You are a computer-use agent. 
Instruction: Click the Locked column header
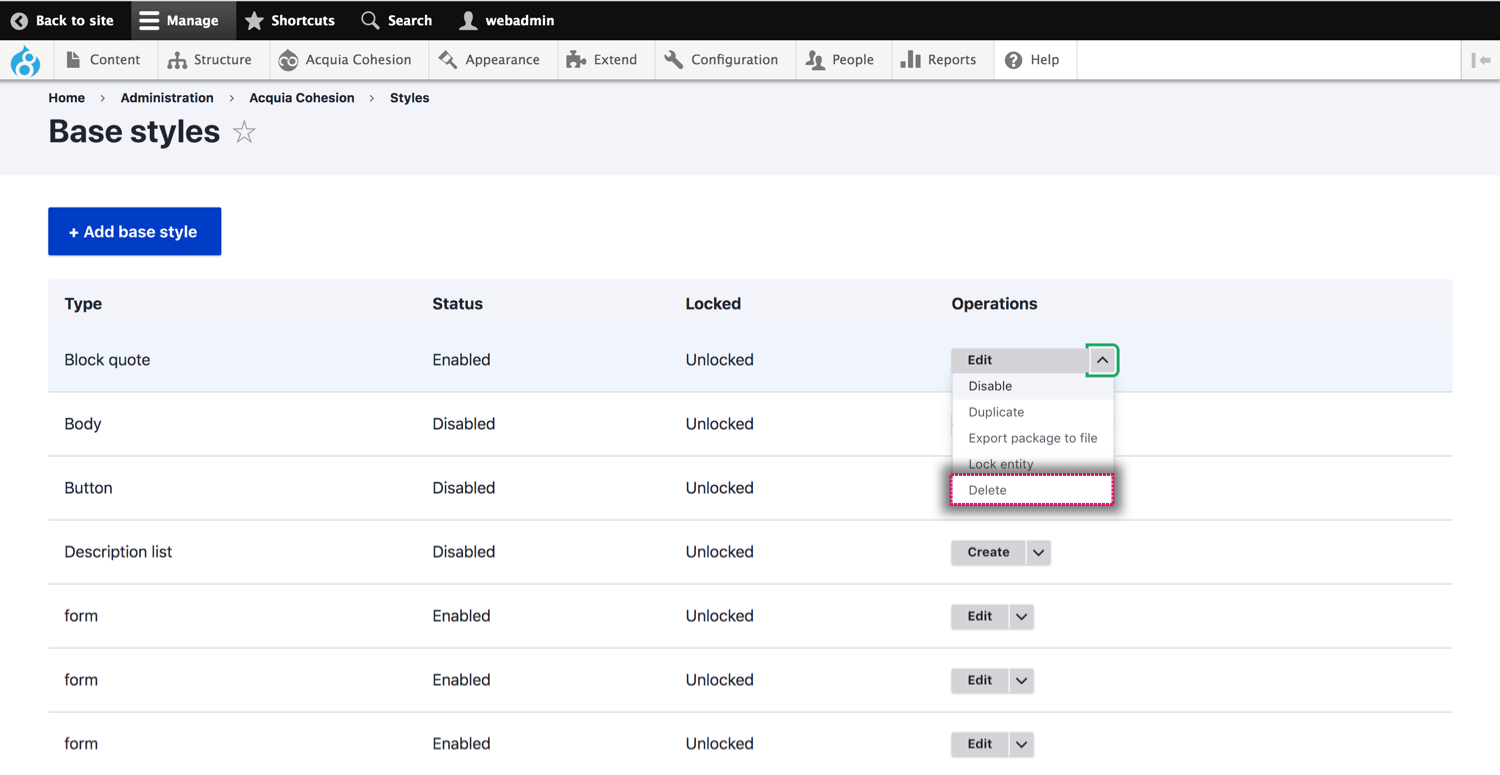(x=713, y=304)
